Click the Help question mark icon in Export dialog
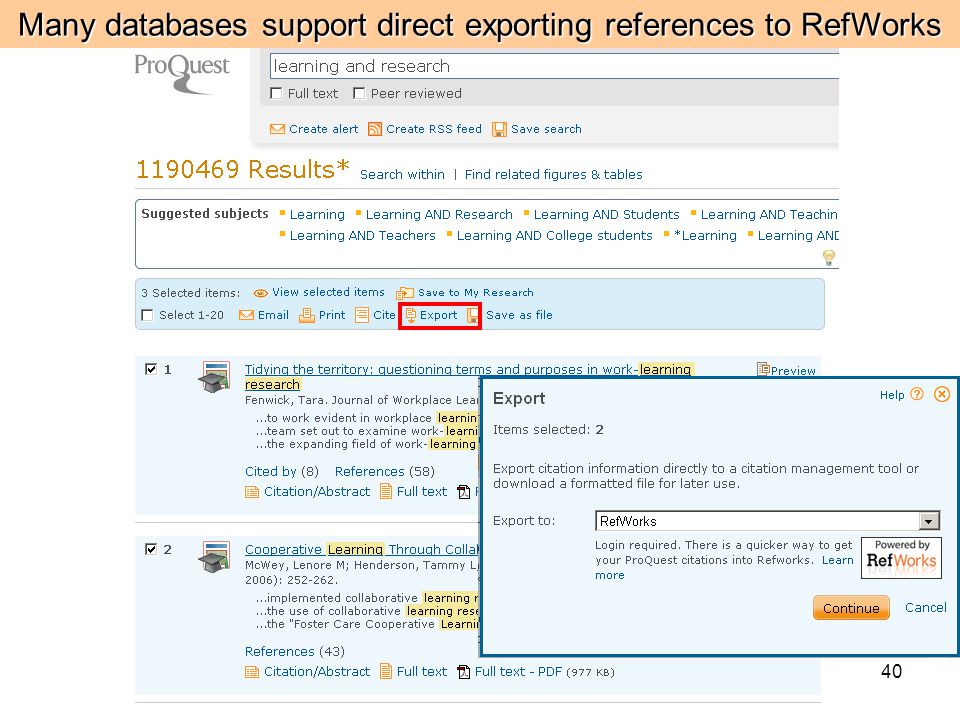960x720 pixels. click(x=917, y=394)
